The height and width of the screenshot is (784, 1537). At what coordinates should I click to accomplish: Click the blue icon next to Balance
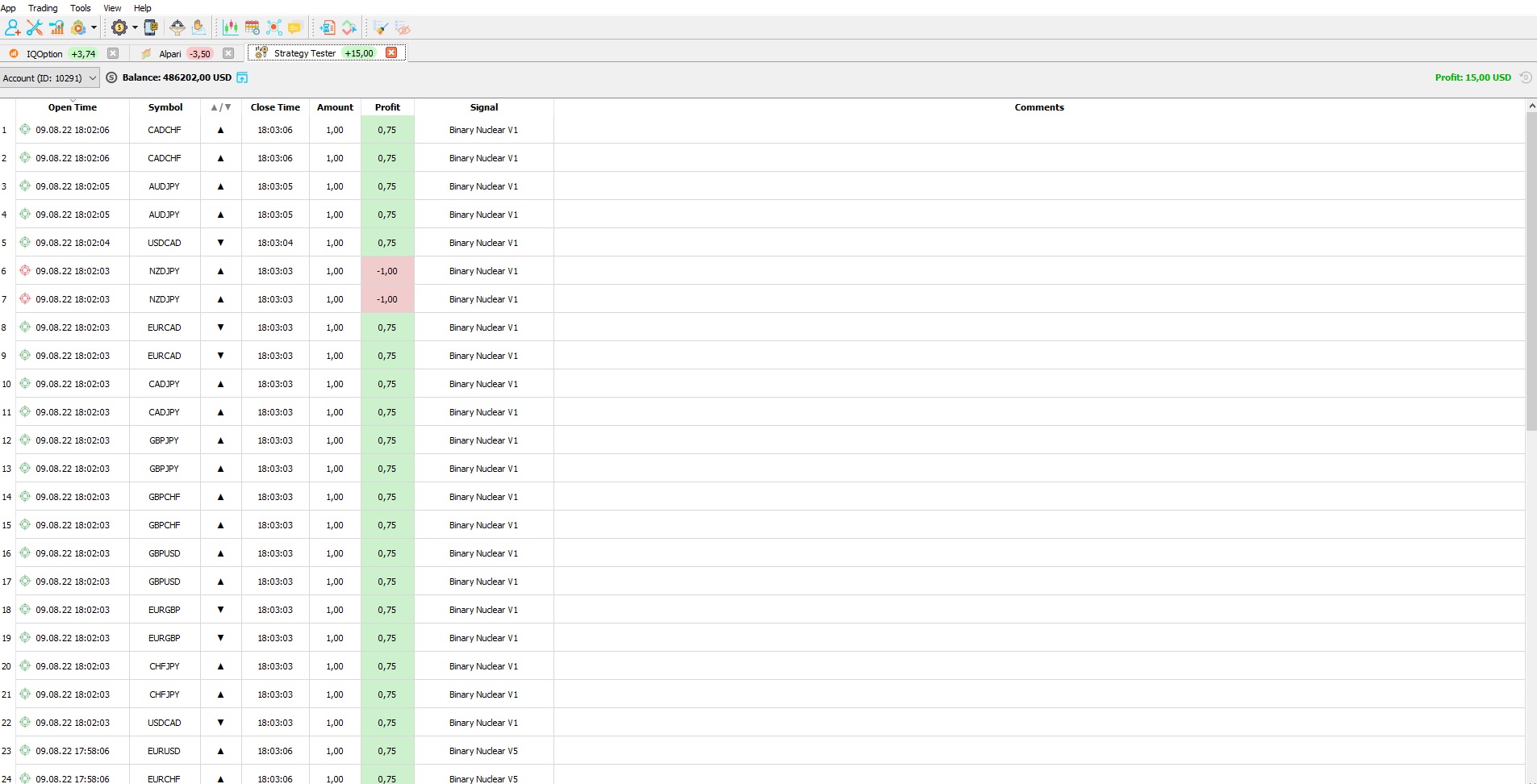242,77
